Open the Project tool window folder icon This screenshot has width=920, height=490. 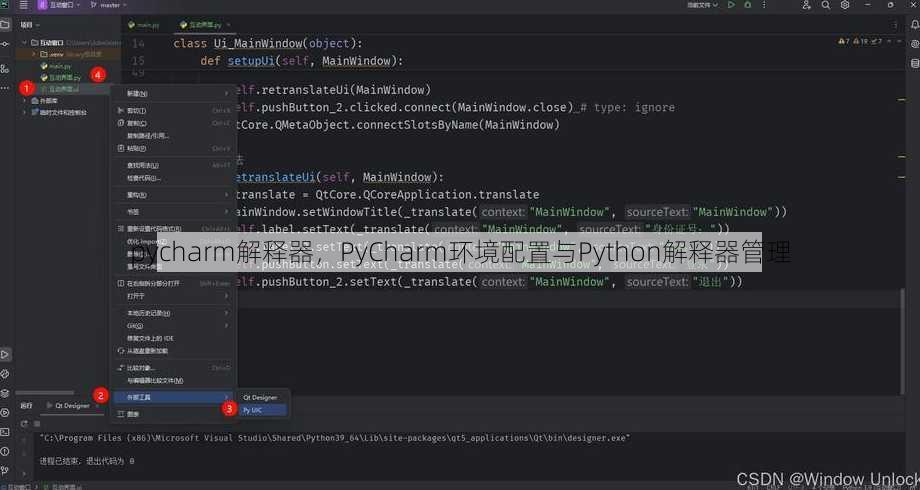(5, 25)
